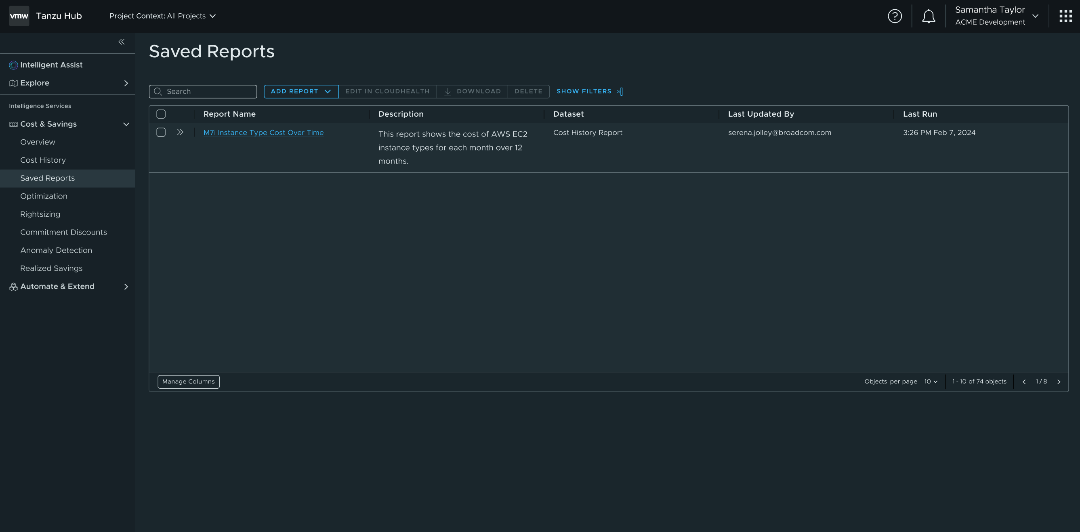This screenshot has width=1080, height=532.
Task: Click the Intelligent Assist icon
Action: click(13, 65)
